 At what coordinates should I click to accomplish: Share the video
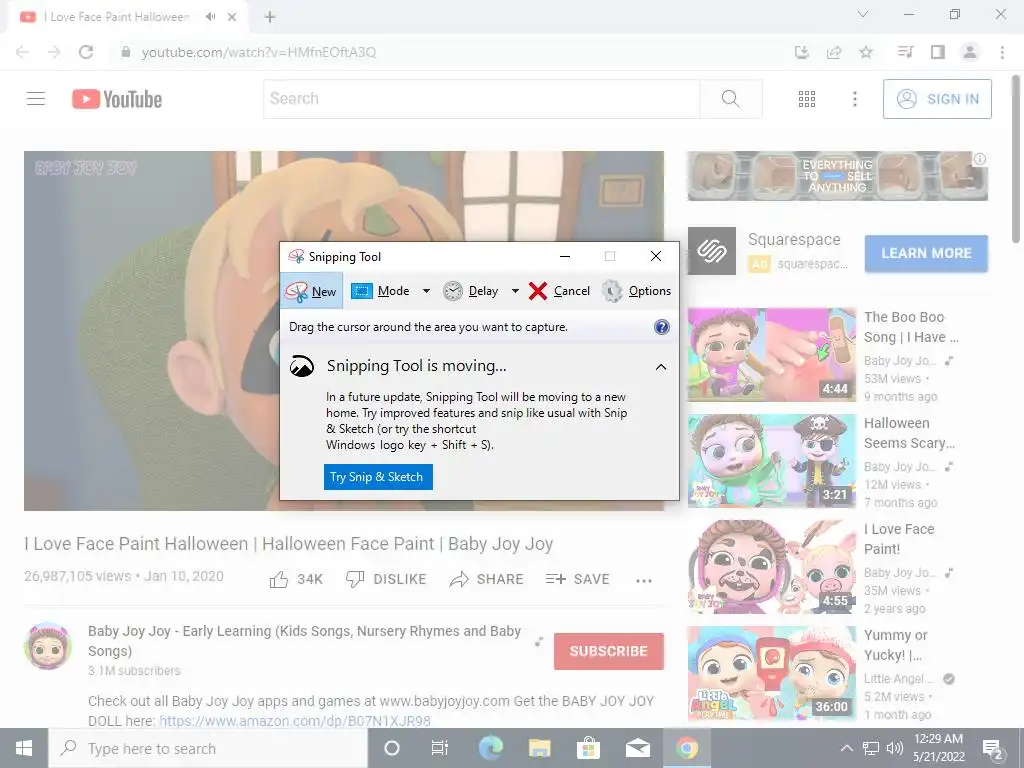click(x=487, y=579)
